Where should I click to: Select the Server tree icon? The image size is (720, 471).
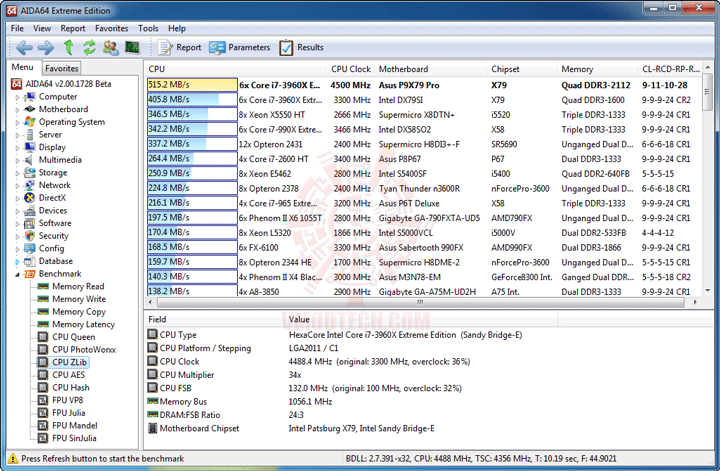30,135
